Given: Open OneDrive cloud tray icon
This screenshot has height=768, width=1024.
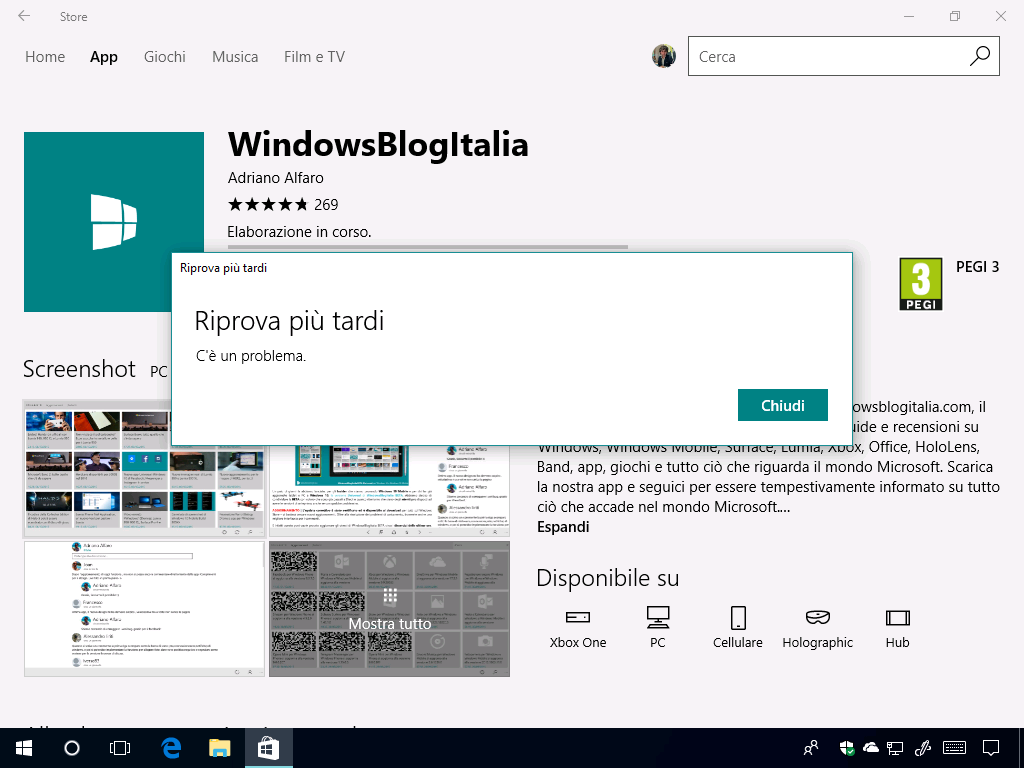Looking at the screenshot, I should pyautogui.click(x=871, y=748).
